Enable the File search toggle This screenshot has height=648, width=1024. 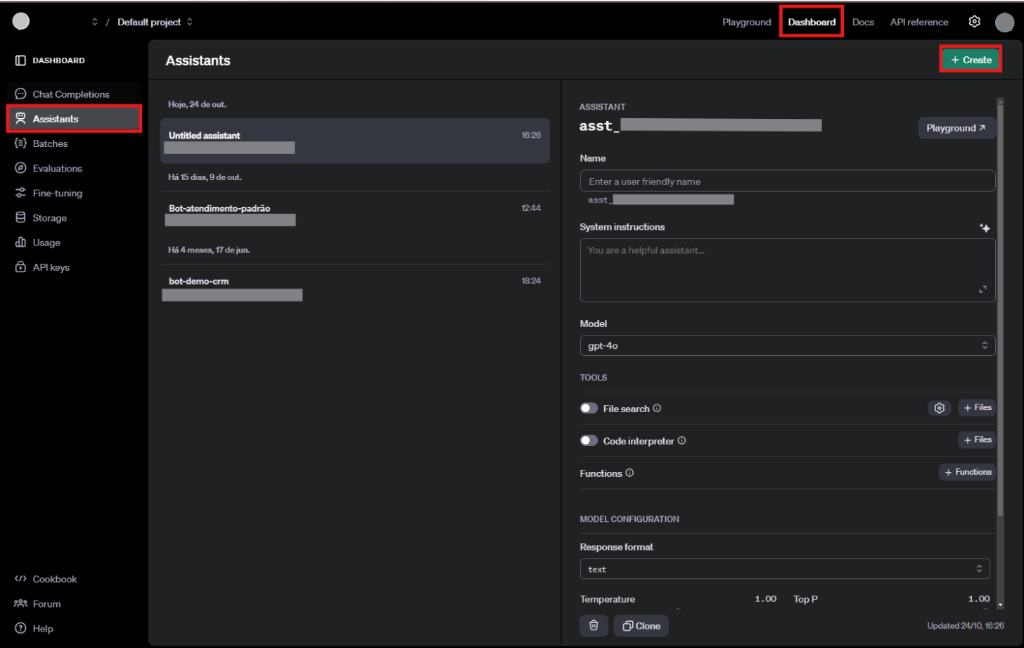(589, 408)
